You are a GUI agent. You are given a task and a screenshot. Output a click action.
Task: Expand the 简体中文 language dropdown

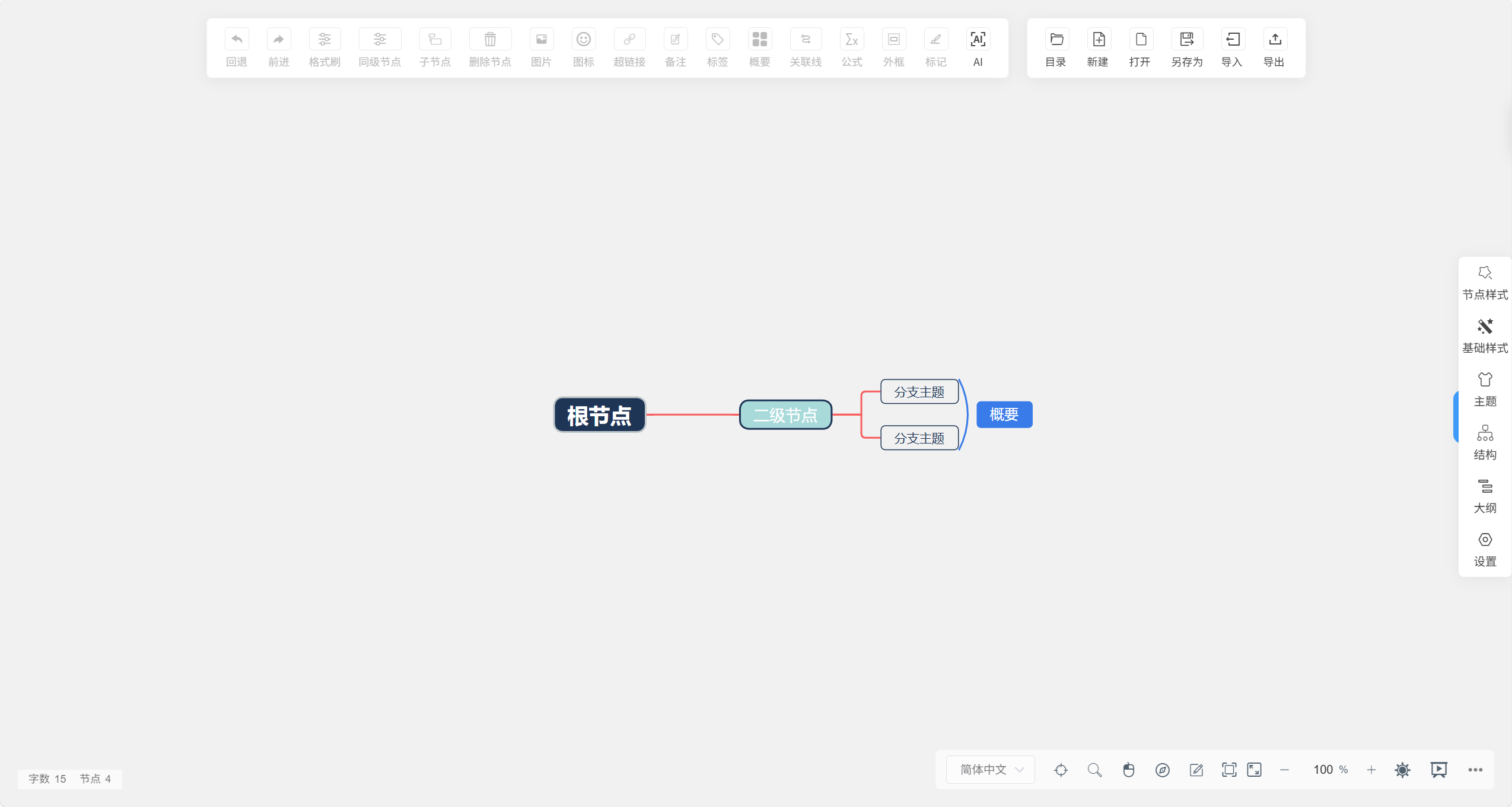991,770
